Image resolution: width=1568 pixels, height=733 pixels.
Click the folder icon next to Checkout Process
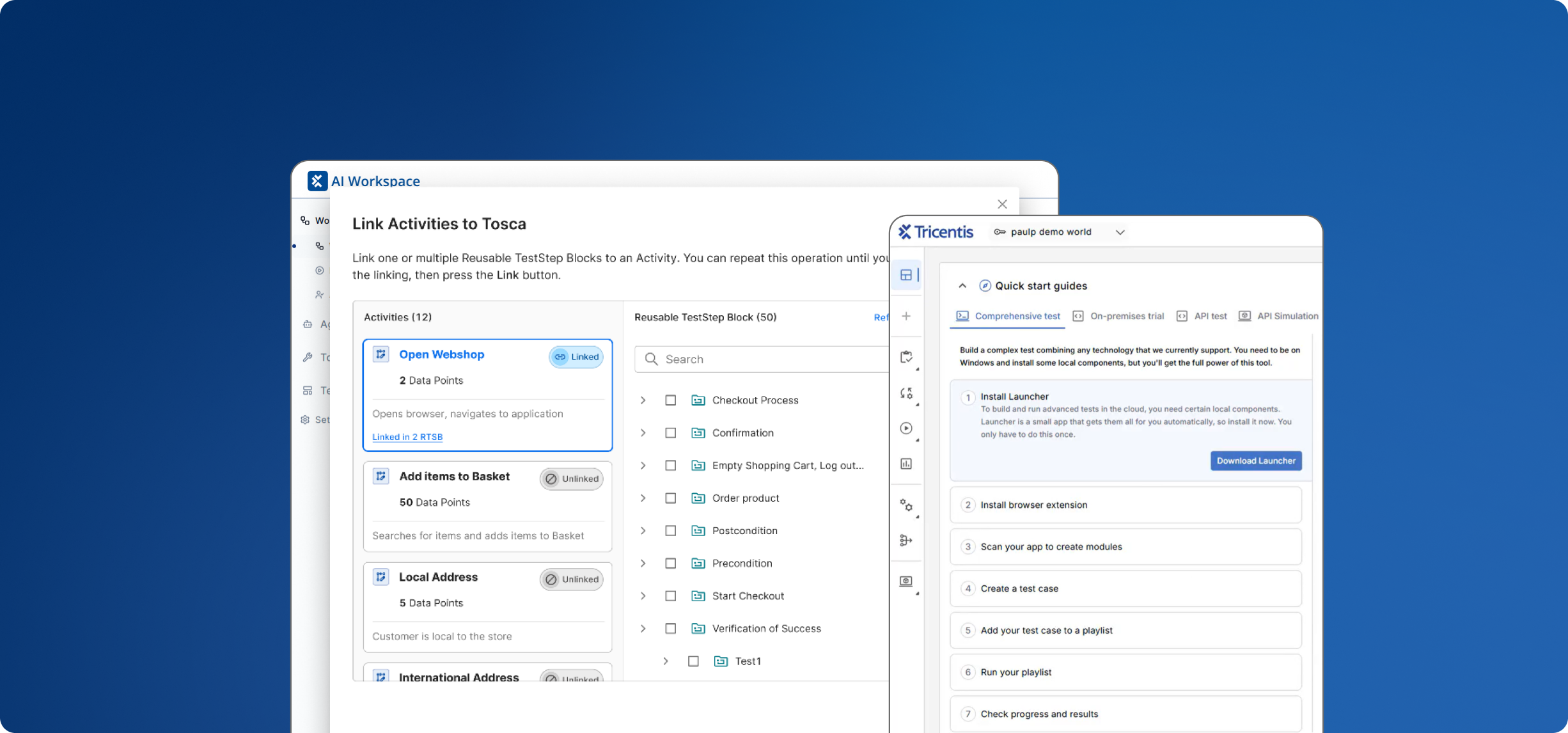coord(698,400)
